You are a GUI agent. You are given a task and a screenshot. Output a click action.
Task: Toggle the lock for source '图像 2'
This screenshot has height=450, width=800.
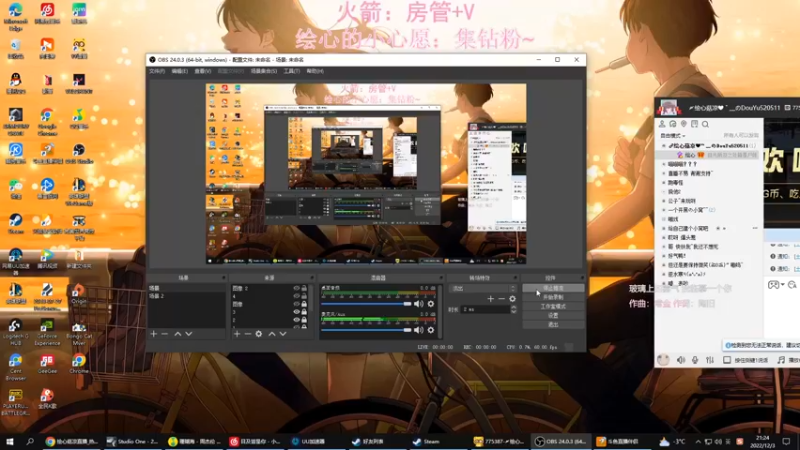point(304,288)
